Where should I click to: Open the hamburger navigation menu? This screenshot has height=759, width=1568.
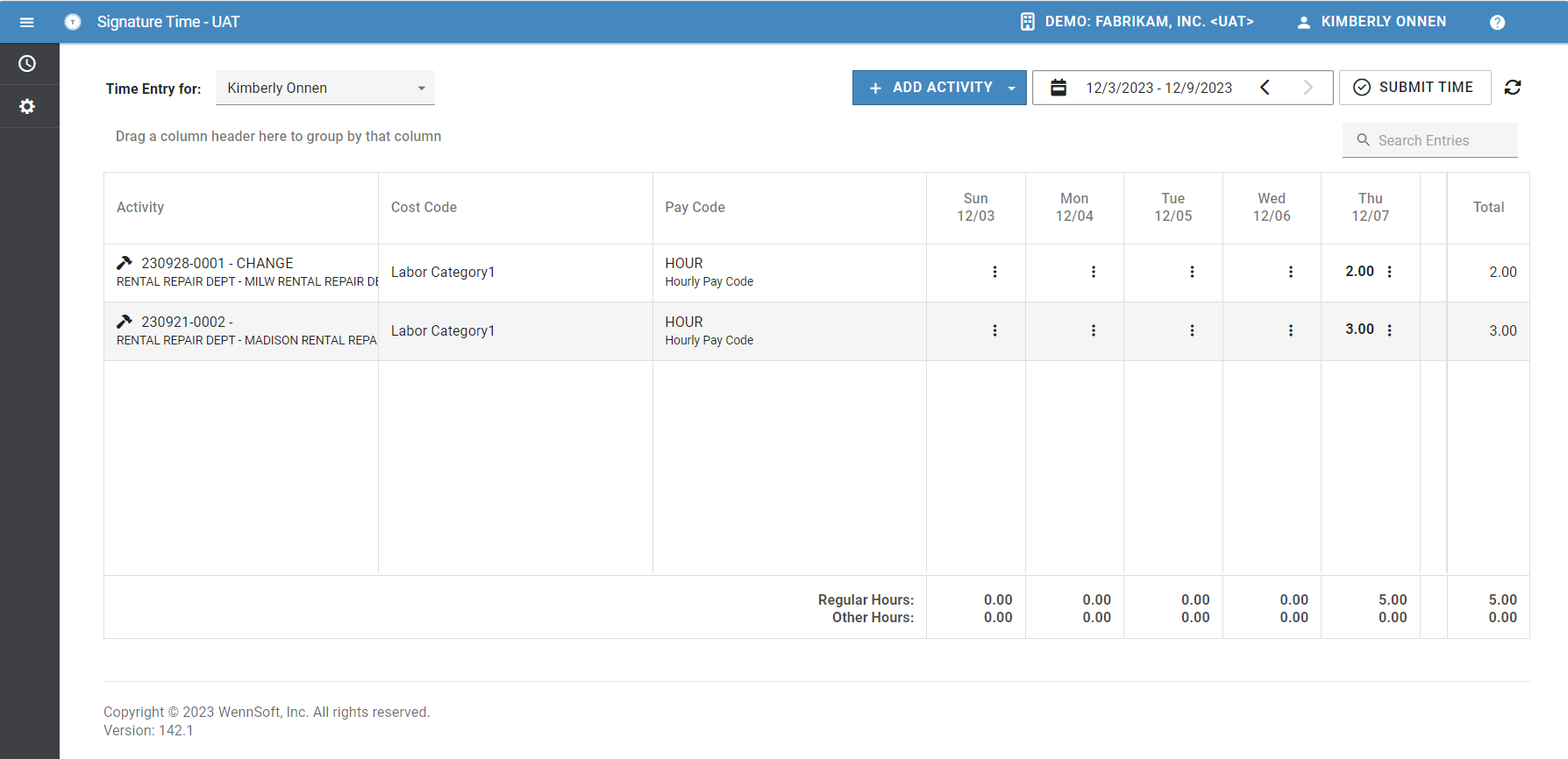pos(26,22)
